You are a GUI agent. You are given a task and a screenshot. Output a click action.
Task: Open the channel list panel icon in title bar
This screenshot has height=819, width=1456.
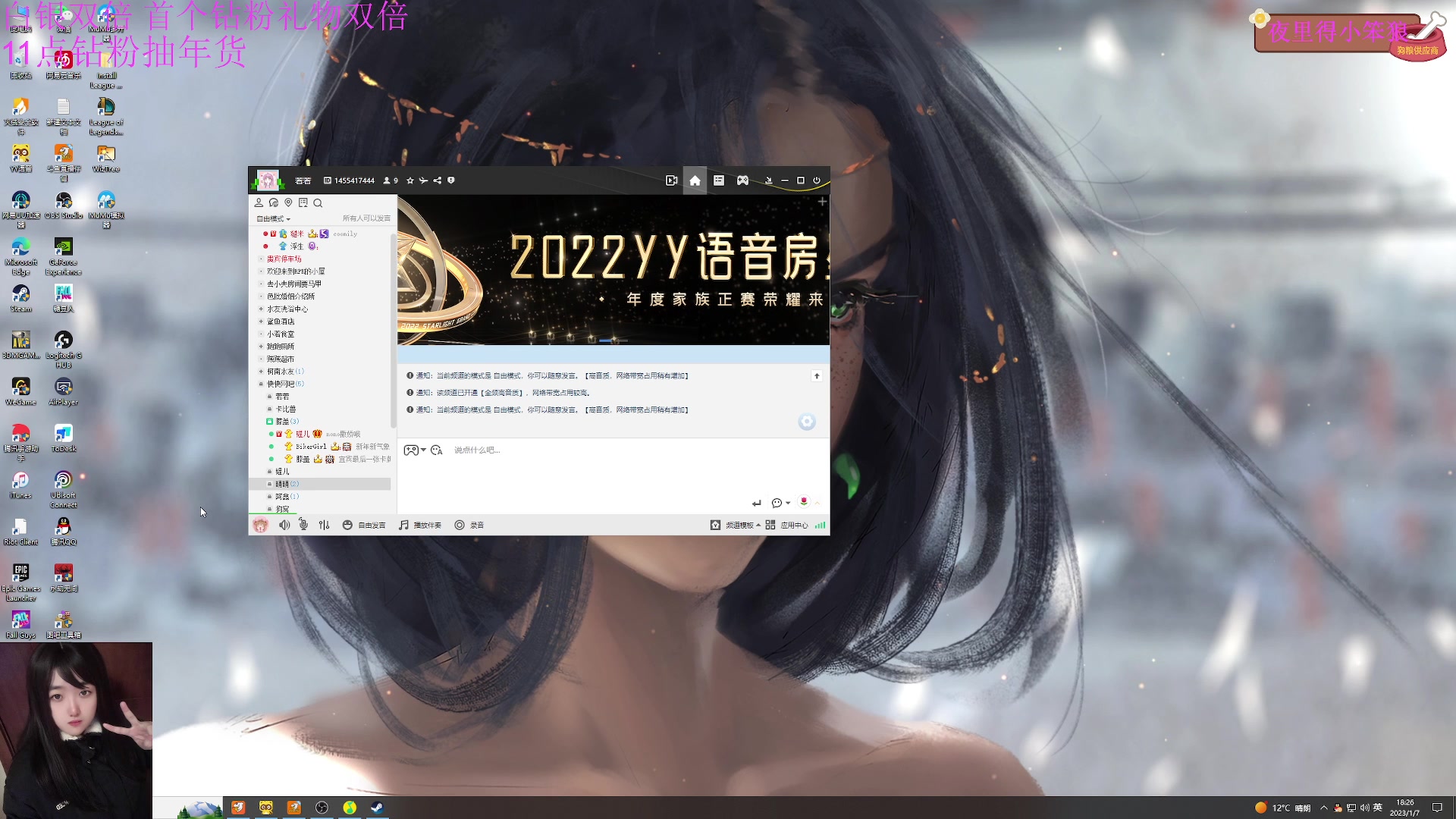(719, 180)
